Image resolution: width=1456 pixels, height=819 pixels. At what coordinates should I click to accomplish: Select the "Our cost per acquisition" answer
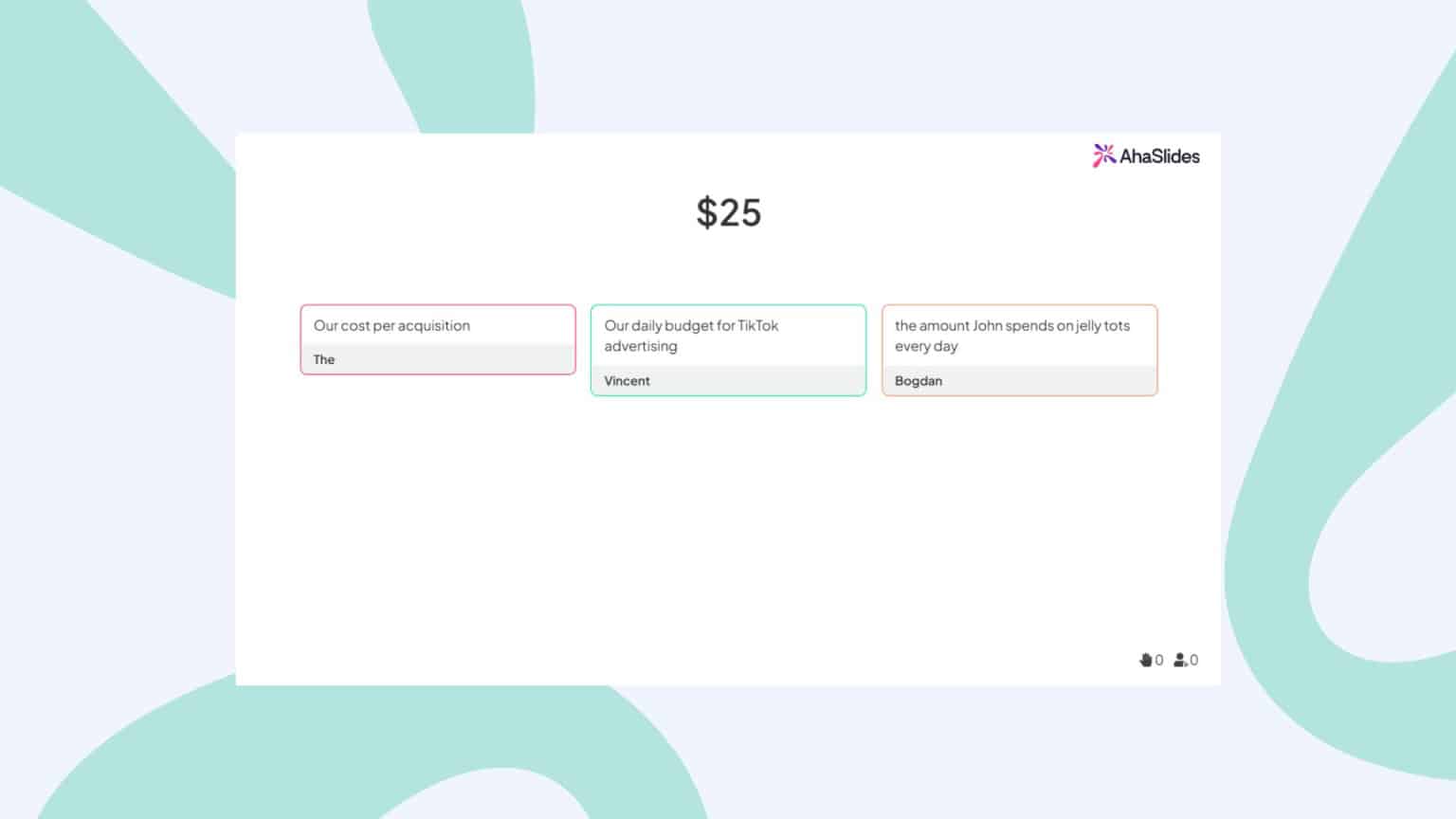tap(391, 325)
